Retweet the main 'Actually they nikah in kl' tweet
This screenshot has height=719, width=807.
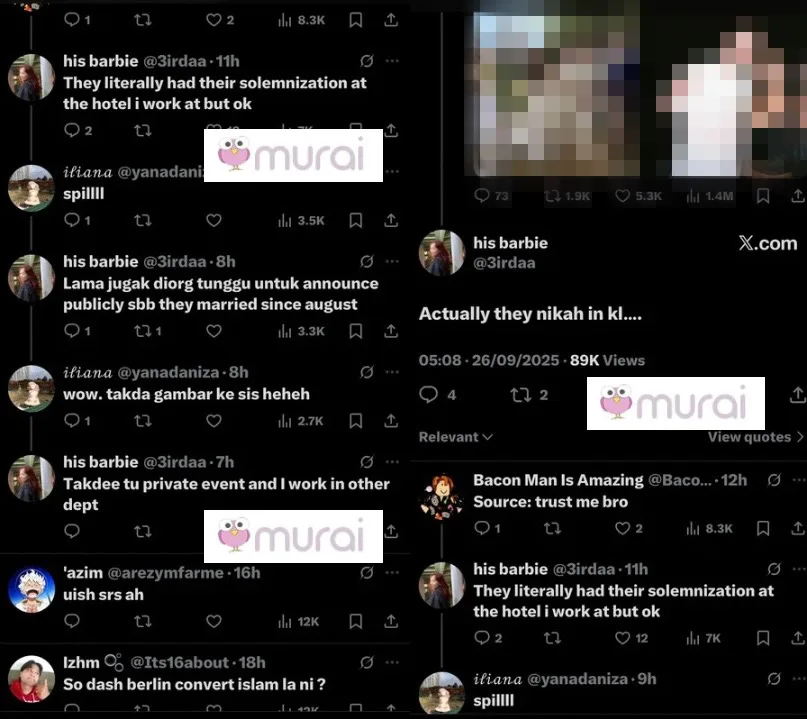pyautogui.click(x=529, y=395)
